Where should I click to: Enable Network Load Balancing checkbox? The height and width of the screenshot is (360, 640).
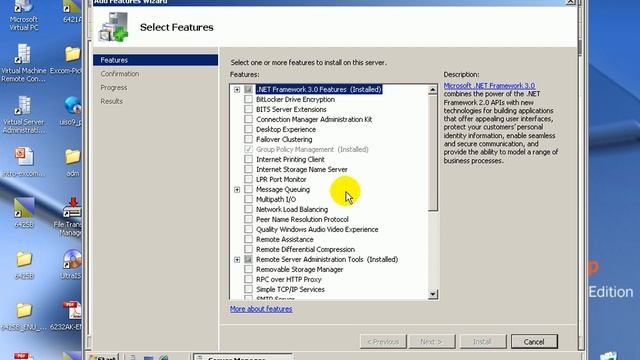pyautogui.click(x=248, y=209)
